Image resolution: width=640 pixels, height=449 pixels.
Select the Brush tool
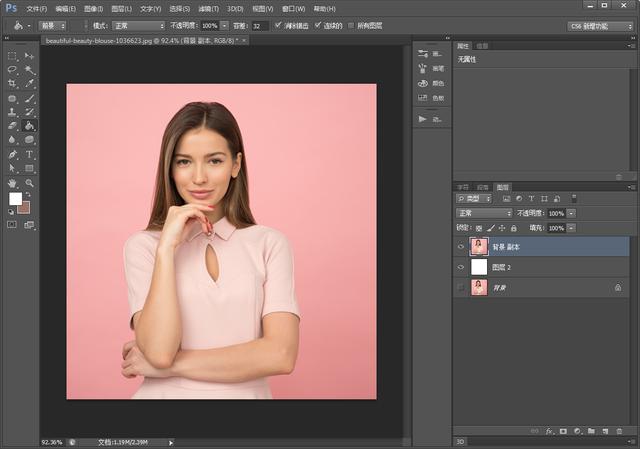click(x=29, y=98)
